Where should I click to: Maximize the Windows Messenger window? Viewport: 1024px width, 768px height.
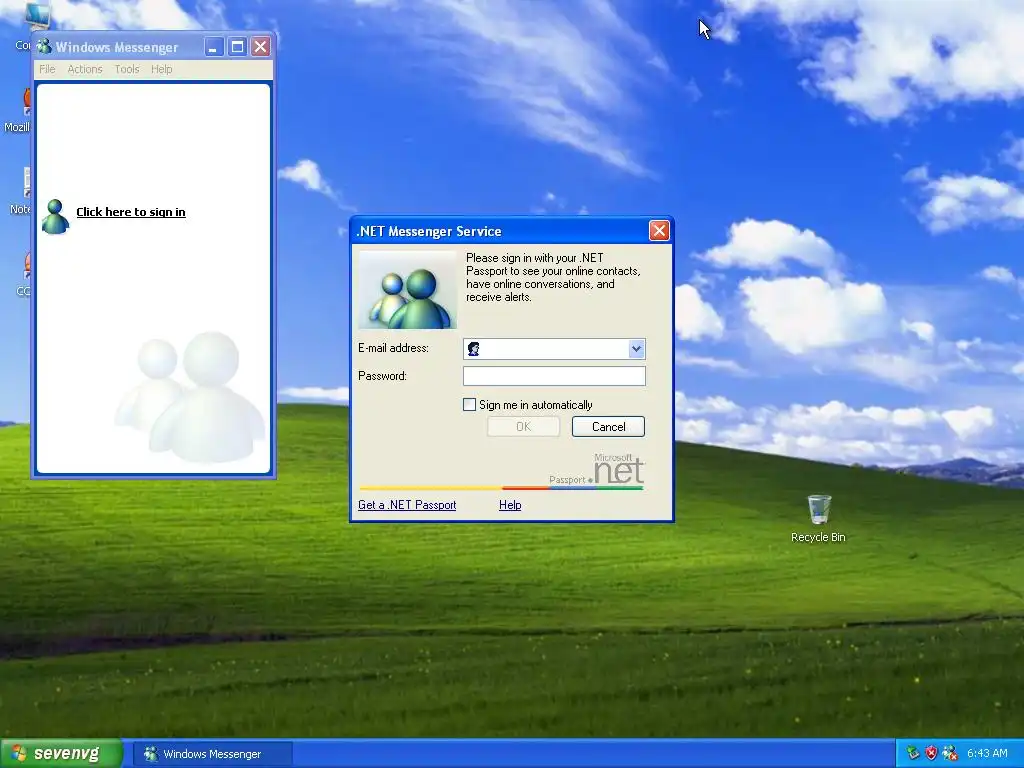(x=237, y=46)
